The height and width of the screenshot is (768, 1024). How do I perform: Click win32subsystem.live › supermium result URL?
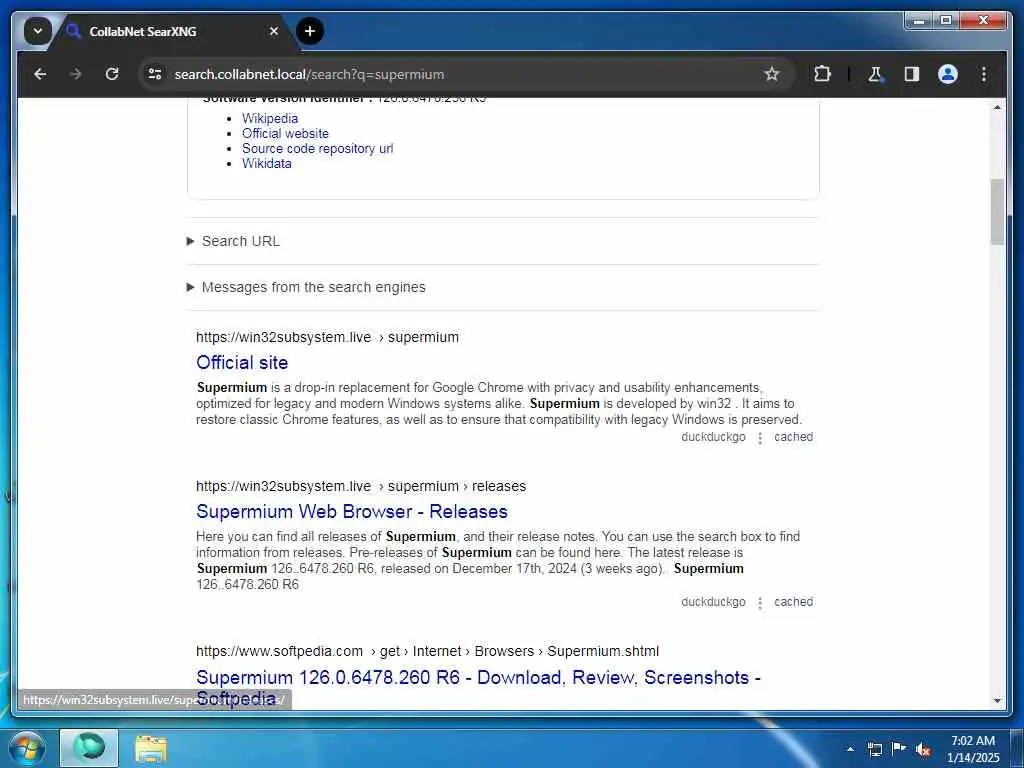327,337
